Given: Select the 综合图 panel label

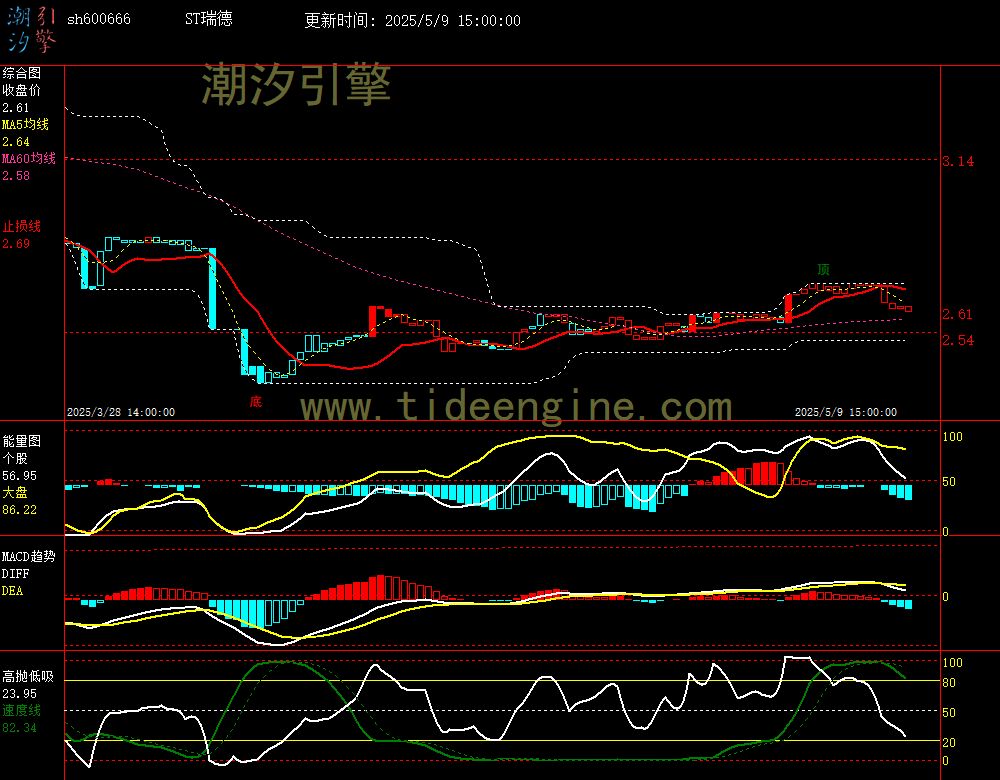Looking at the screenshot, I should click(22, 73).
